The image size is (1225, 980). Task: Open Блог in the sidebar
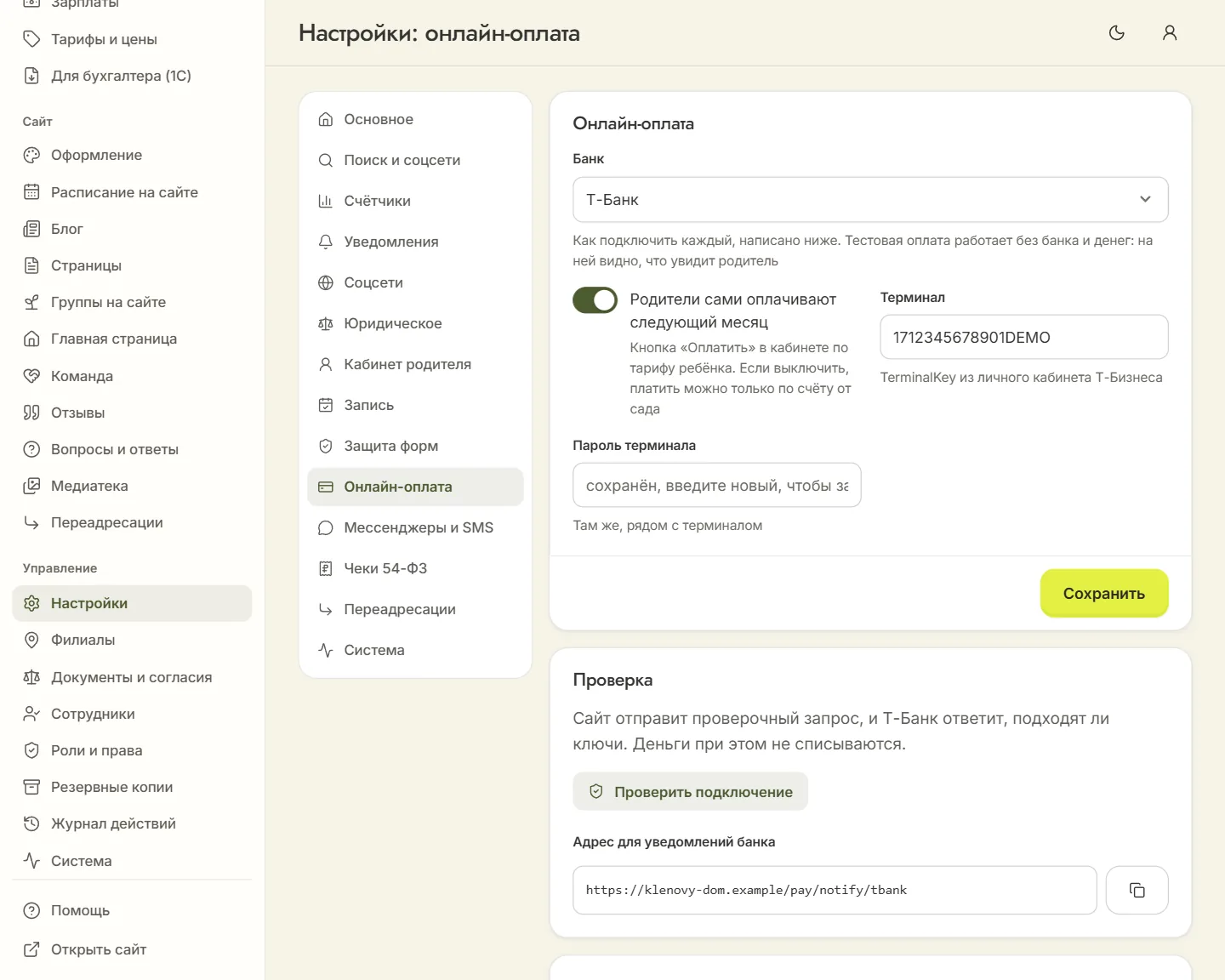pyautogui.click(x=132, y=229)
